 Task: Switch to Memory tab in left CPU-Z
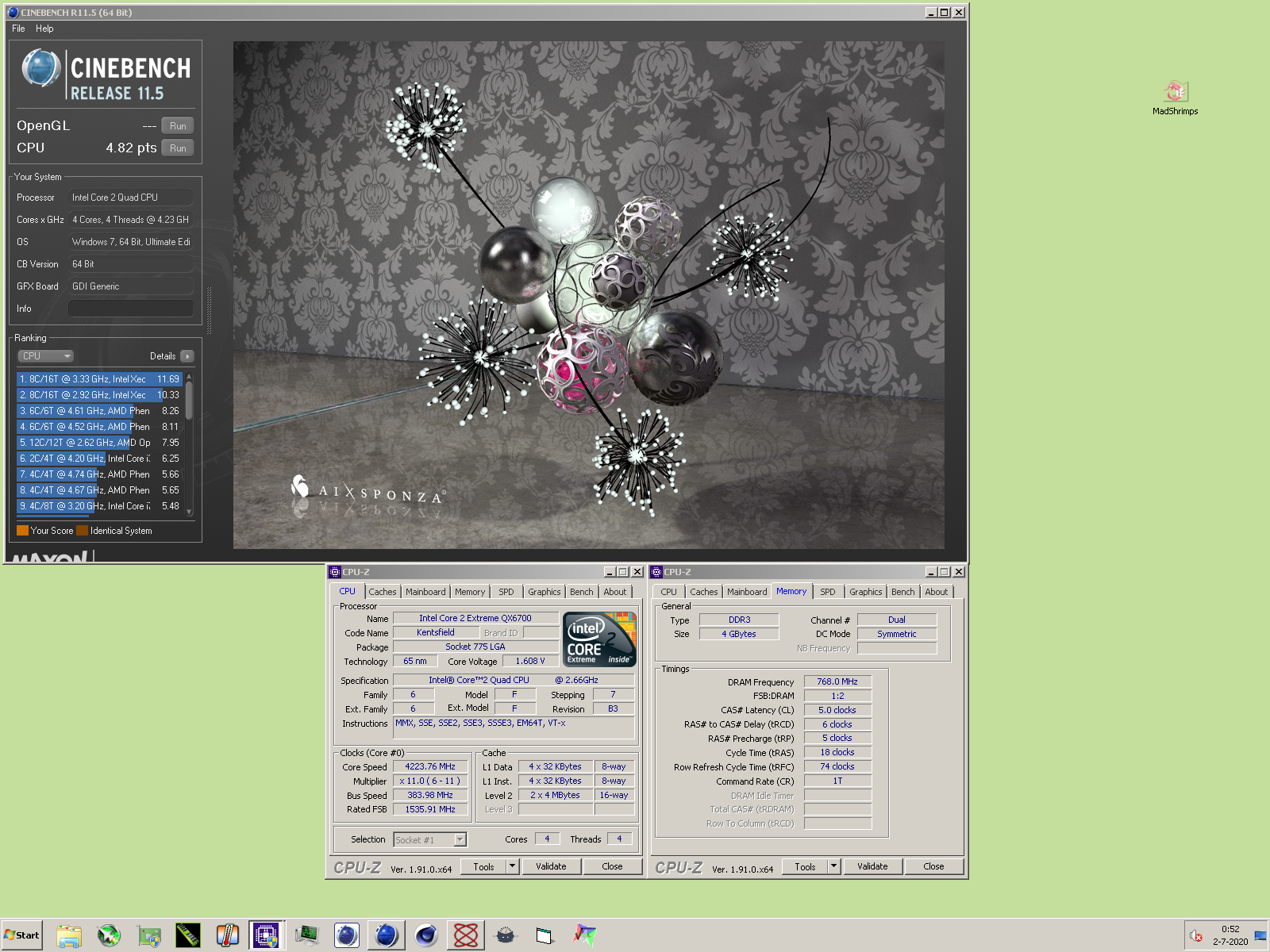point(470,592)
